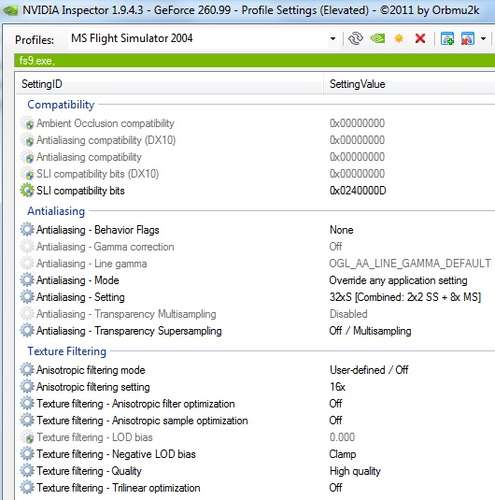Click the Anisotropic filtering setting value 16x
495x500 pixels.
[337, 387]
